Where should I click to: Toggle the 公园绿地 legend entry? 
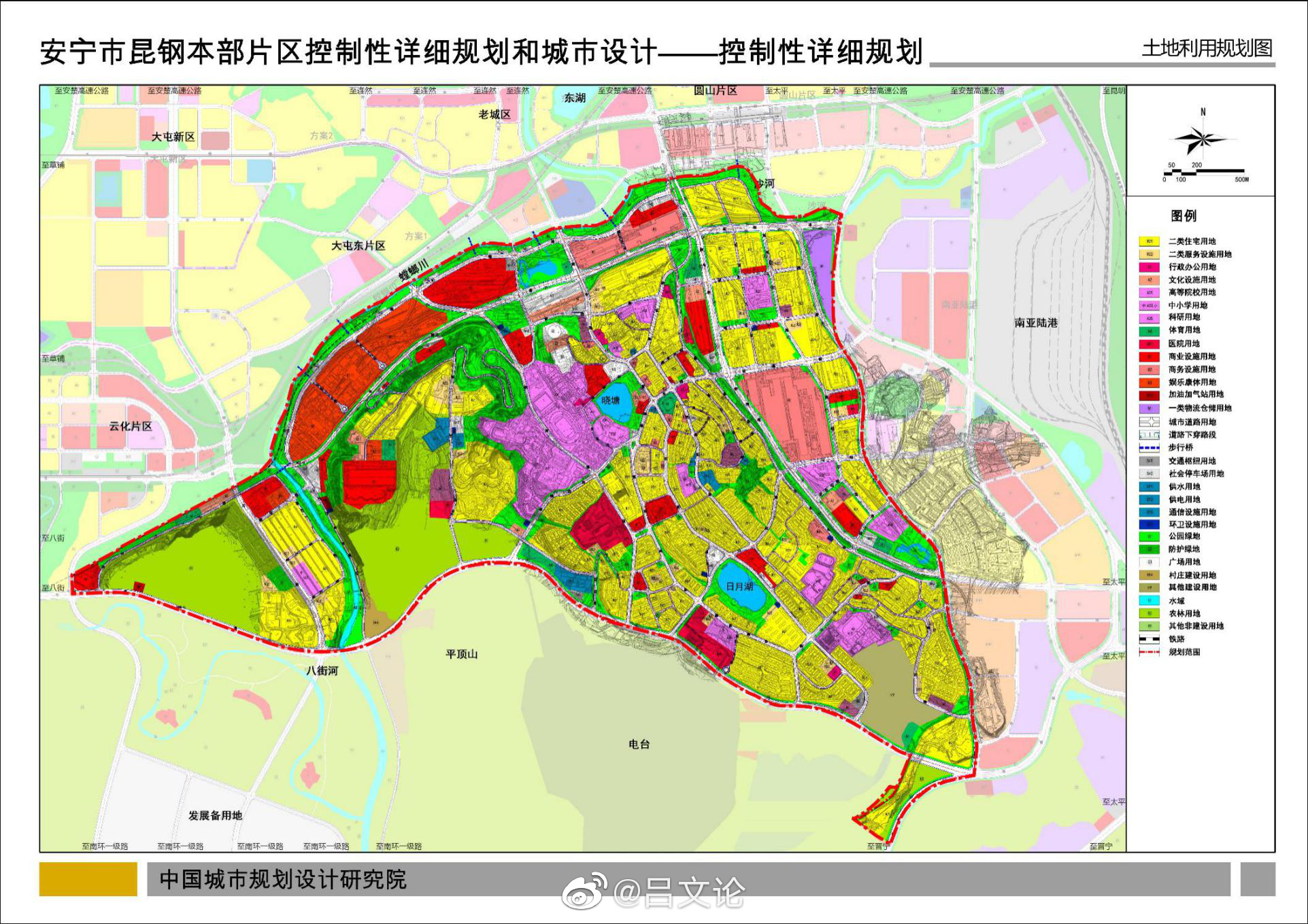[1150, 537]
